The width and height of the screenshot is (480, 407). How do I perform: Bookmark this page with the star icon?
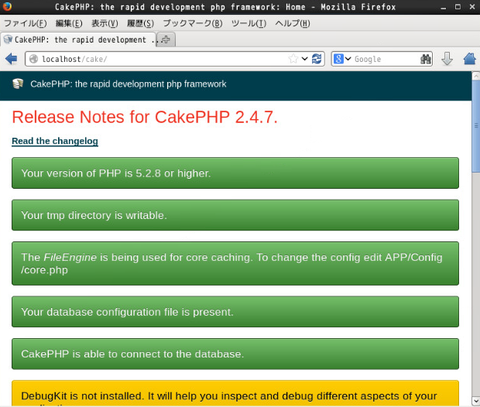click(293, 59)
